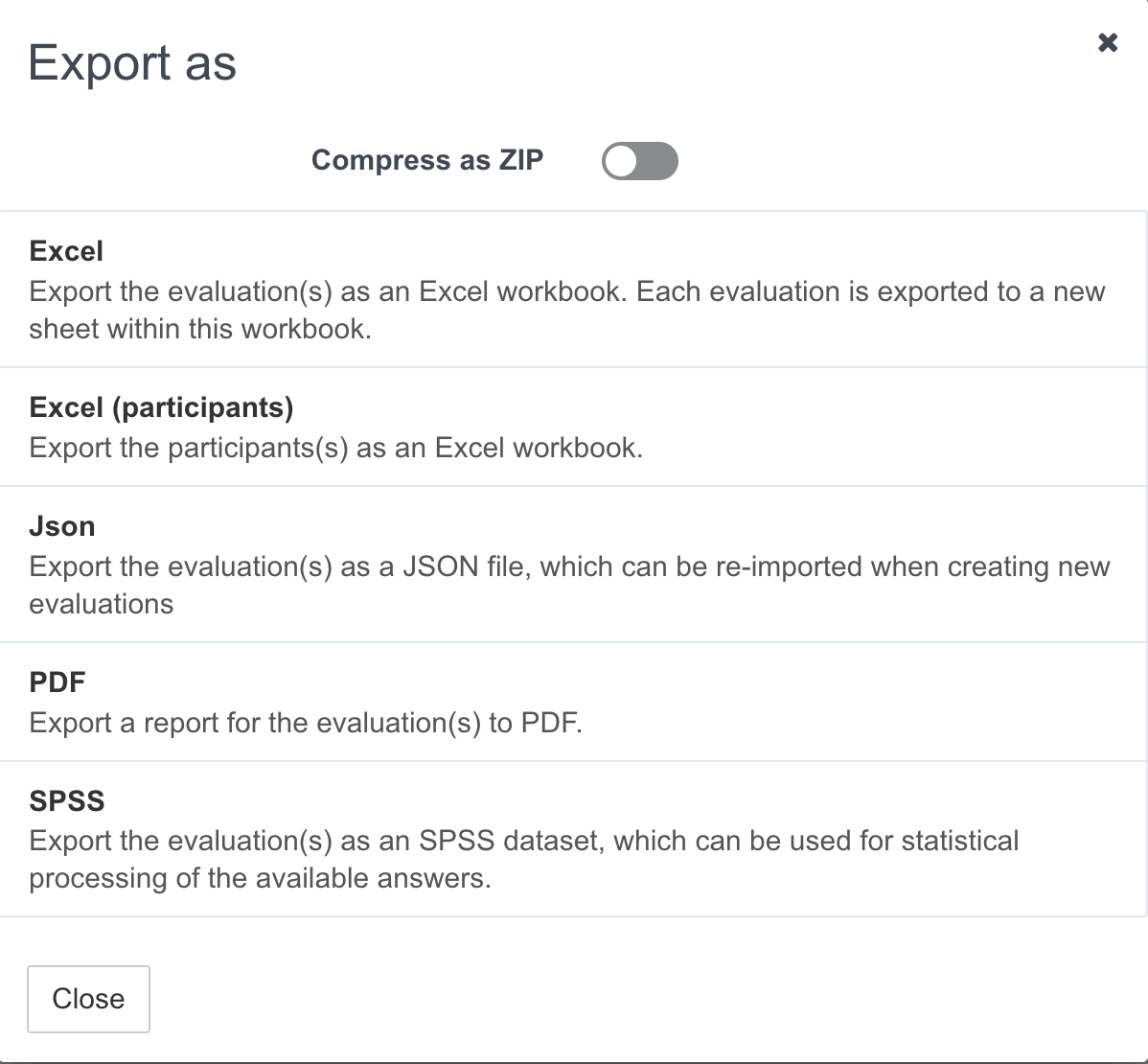Pick the Json export format
This screenshot has height=1064, width=1148.
(x=573, y=565)
